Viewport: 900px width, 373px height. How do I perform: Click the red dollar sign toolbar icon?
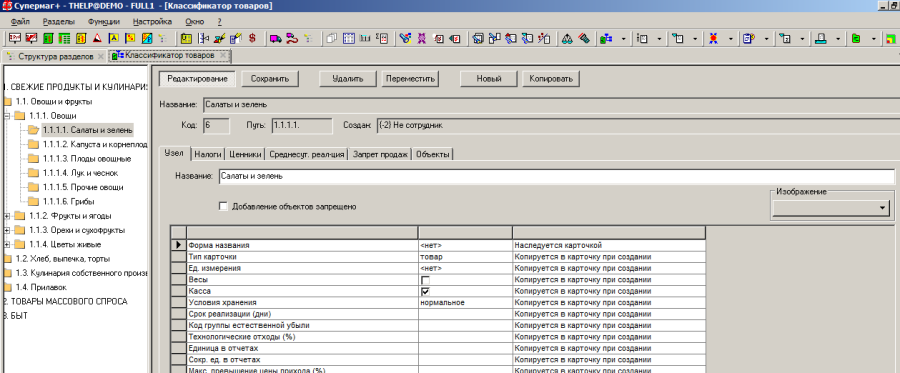(252, 38)
